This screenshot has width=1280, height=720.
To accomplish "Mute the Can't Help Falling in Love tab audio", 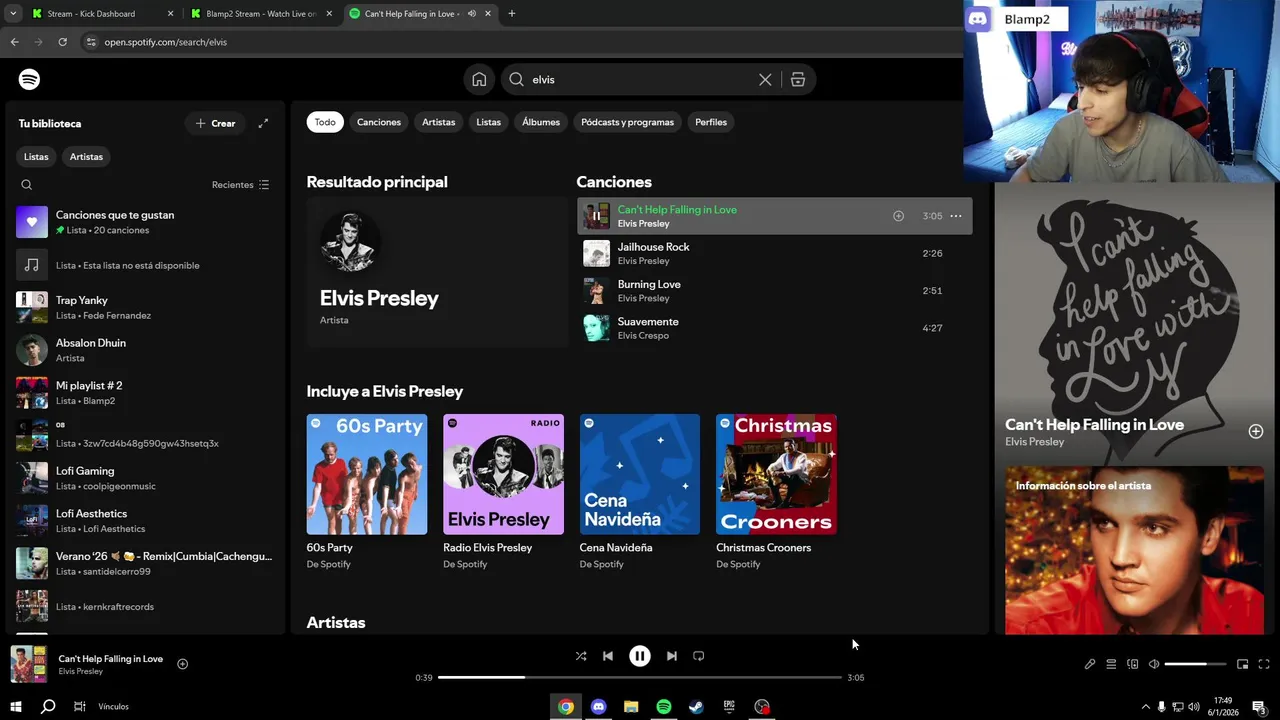I will (472, 14).
